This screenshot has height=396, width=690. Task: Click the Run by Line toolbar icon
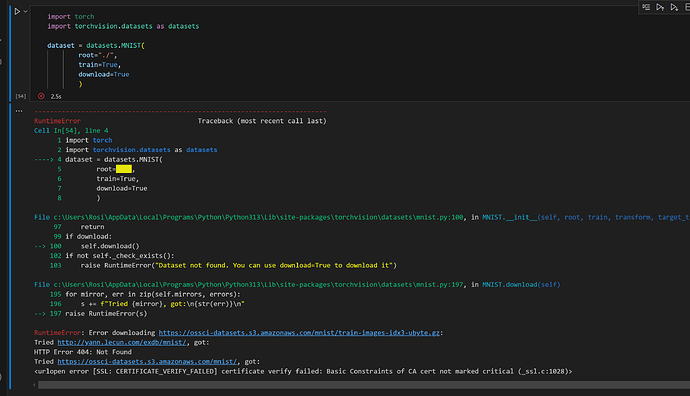coord(646,7)
